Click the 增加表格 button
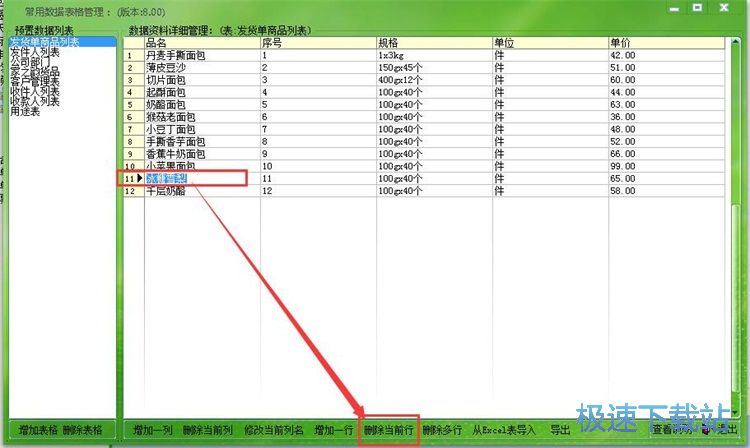This screenshot has height=448, width=750. [38, 430]
